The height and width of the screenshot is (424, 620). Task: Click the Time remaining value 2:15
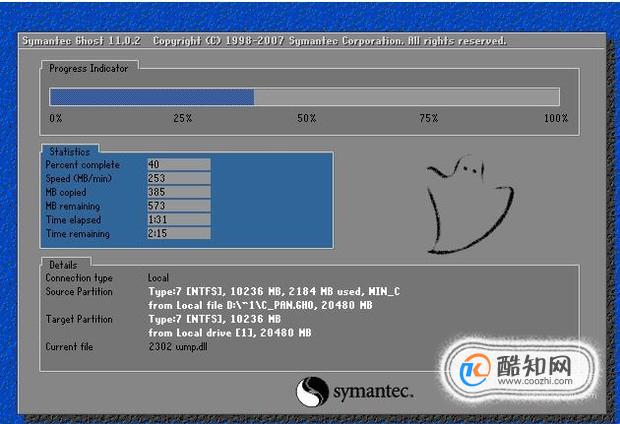(179, 233)
